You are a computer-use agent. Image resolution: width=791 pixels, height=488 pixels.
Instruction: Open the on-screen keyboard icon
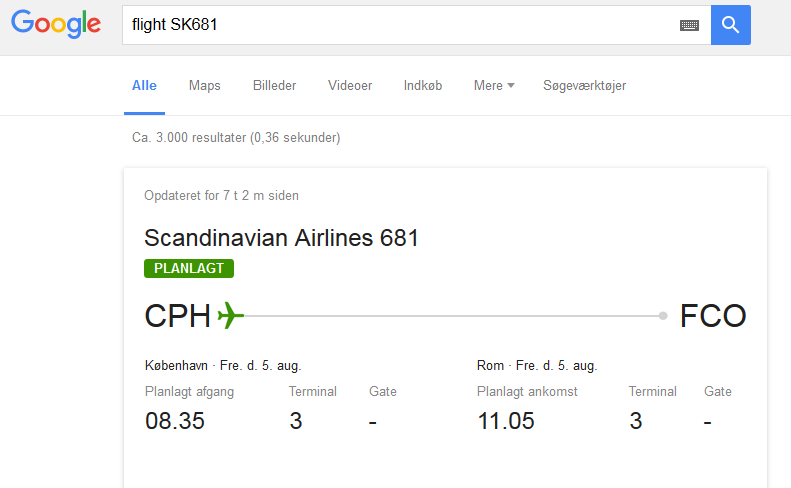[689, 25]
